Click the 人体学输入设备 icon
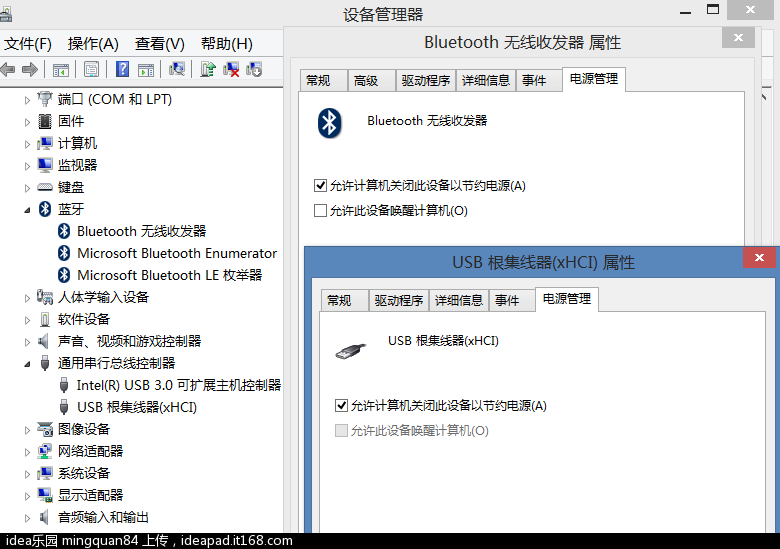780x549 pixels. (x=45, y=297)
